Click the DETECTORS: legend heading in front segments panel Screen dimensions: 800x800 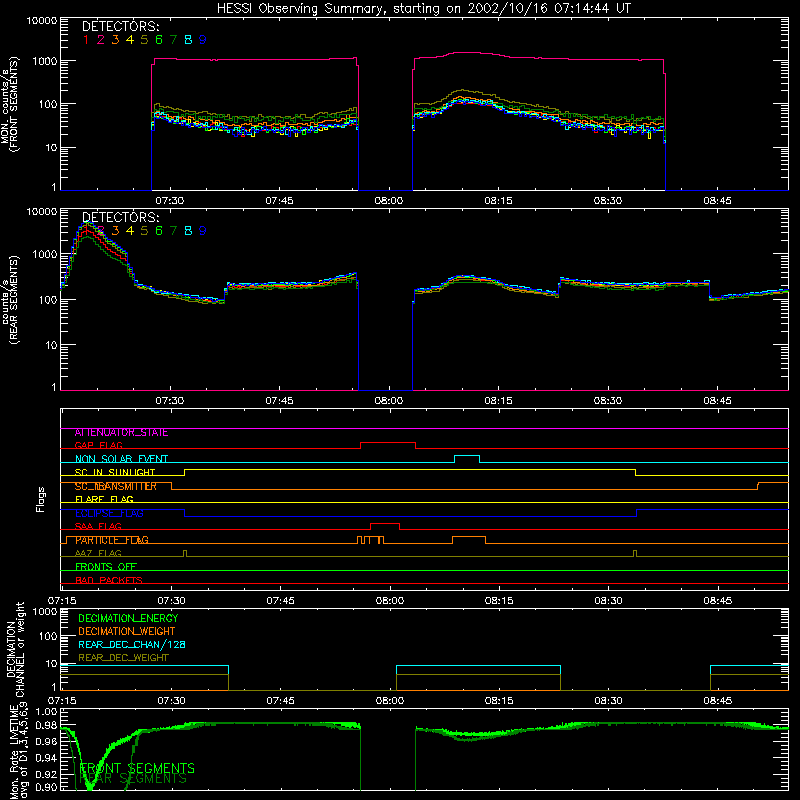[x=121, y=27]
